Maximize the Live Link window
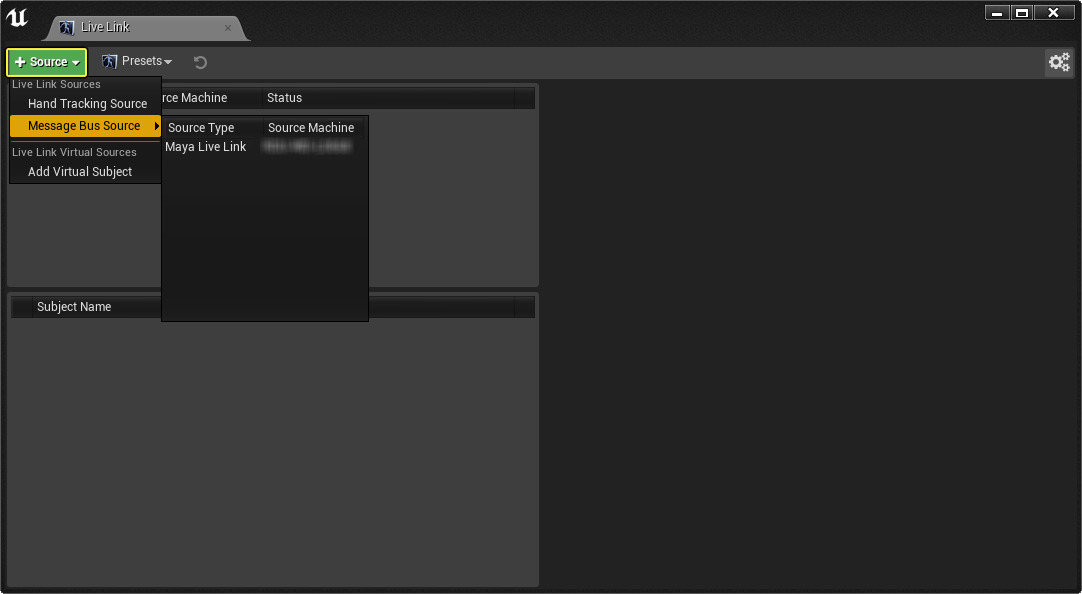 (1021, 12)
